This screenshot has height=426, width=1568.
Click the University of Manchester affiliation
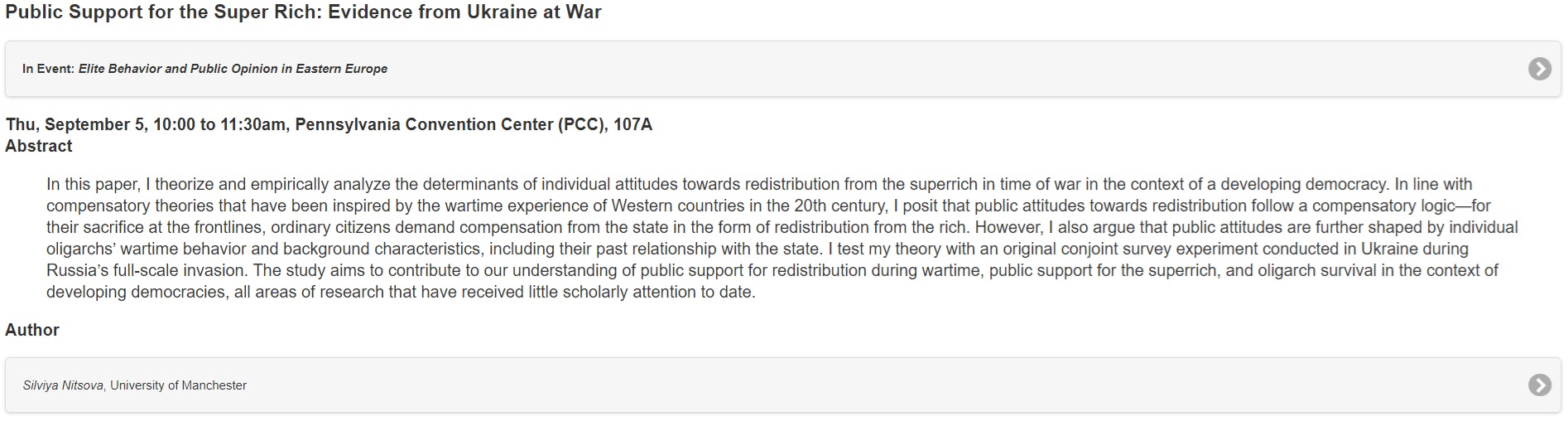coord(178,385)
